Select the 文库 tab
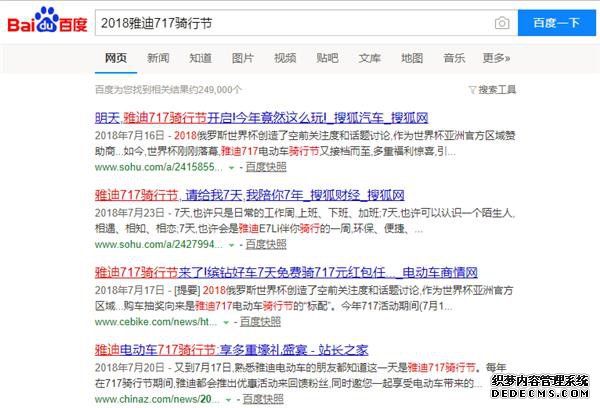The height and width of the screenshot is (408, 600). coord(370,58)
